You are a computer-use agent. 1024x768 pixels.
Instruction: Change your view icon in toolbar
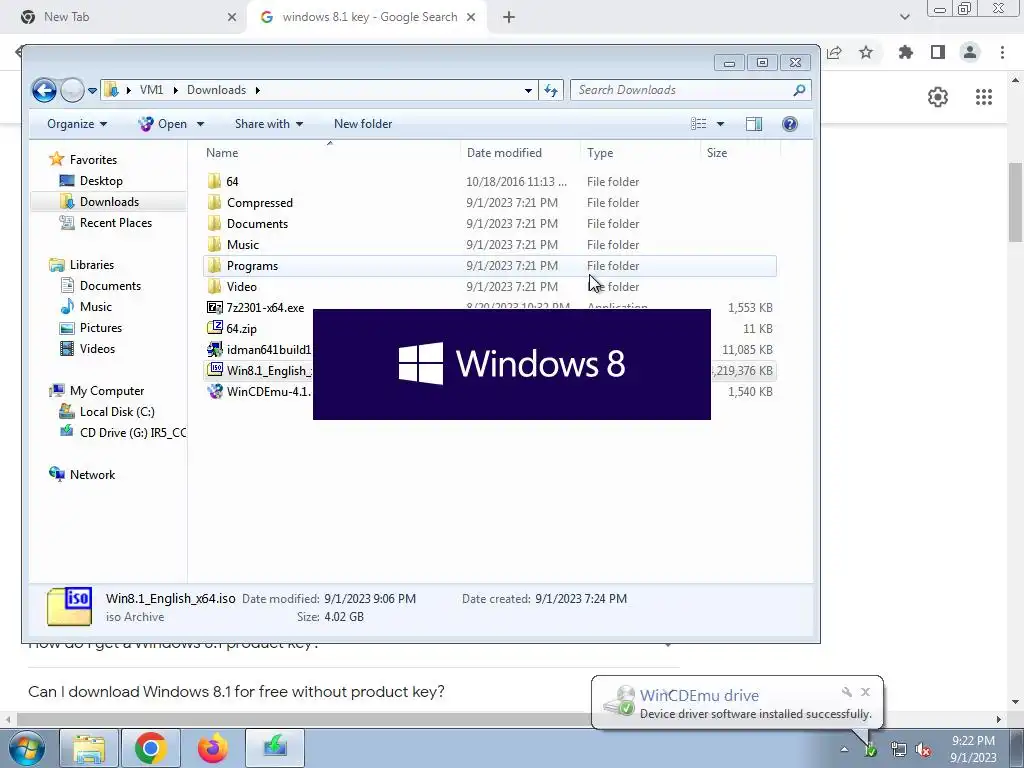[699, 124]
